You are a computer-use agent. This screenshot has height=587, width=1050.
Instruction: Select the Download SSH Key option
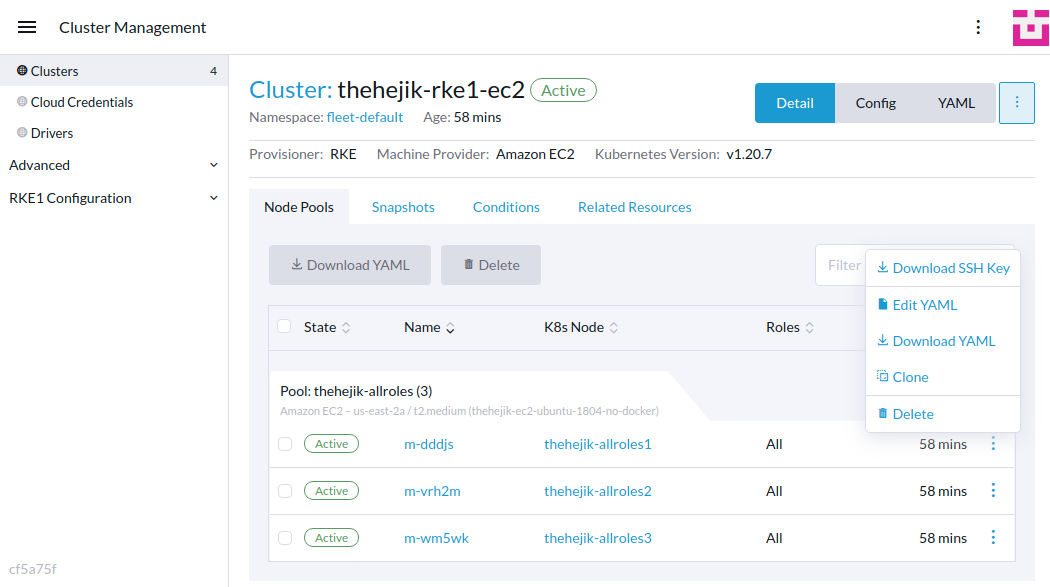943,267
